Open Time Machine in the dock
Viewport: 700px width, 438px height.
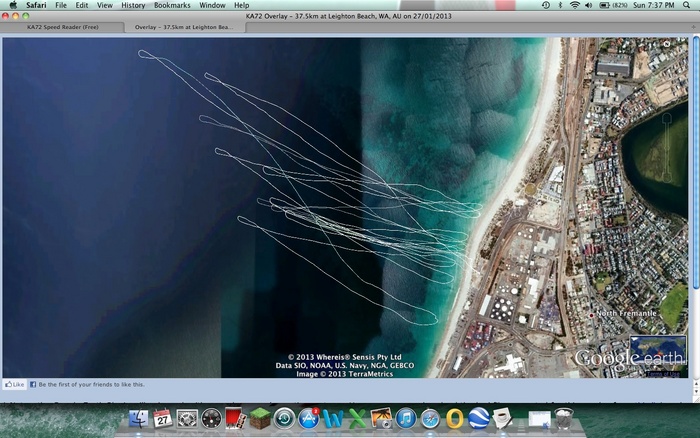(284, 418)
